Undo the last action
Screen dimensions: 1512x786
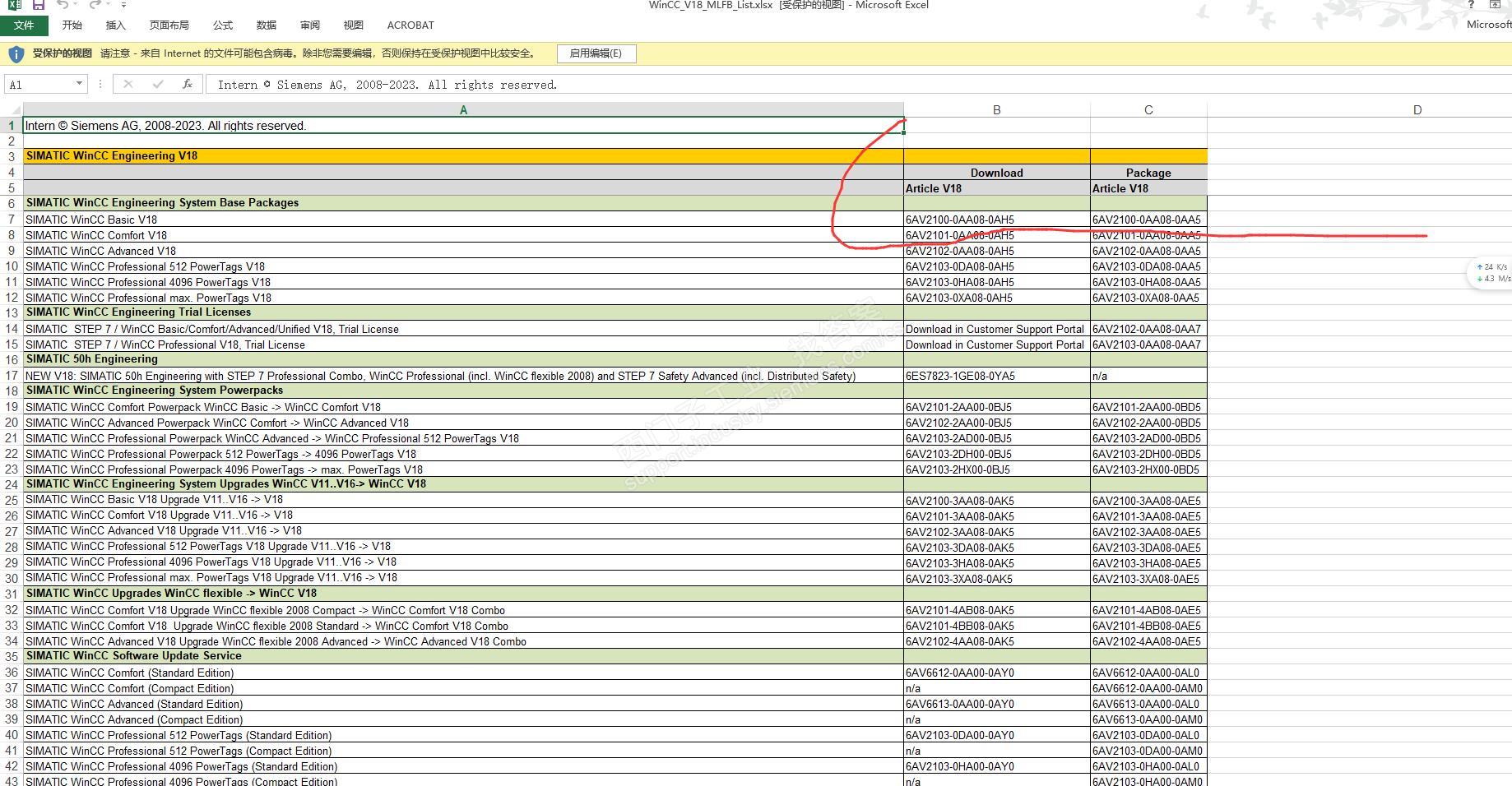coord(63,4)
